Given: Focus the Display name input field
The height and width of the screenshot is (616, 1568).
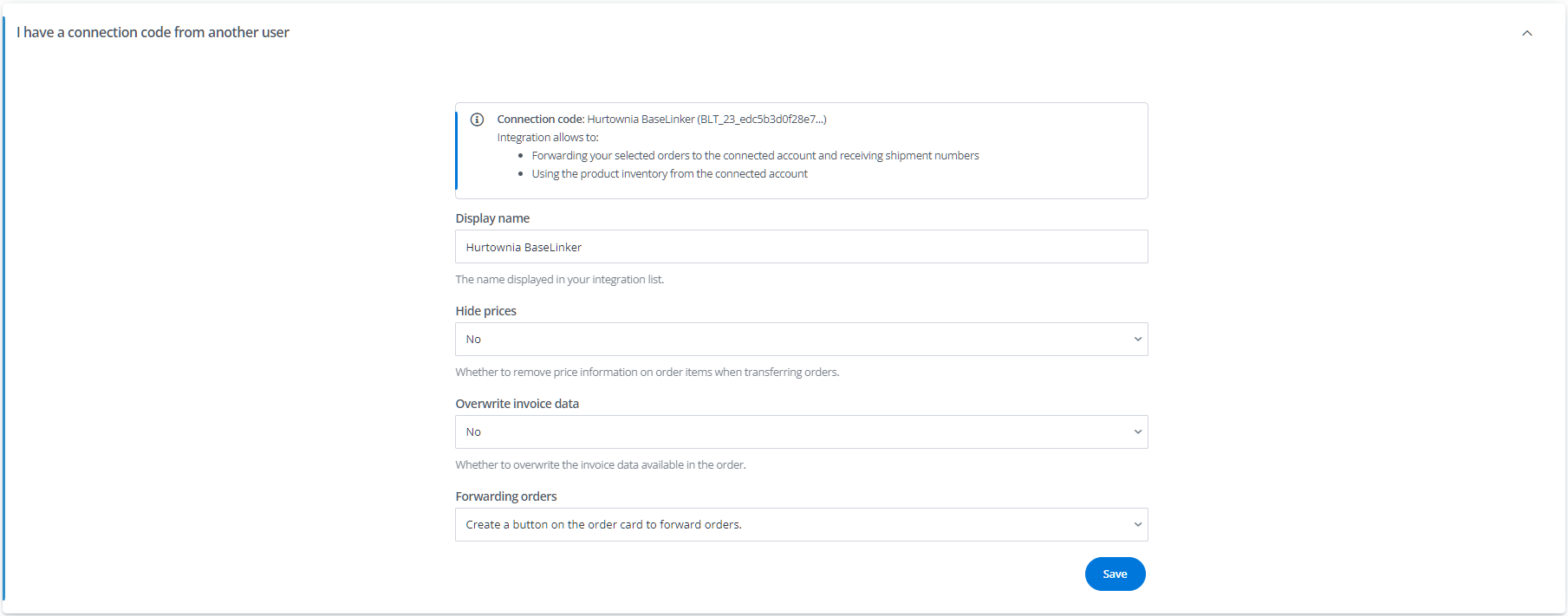Looking at the screenshot, I should (x=801, y=247).
